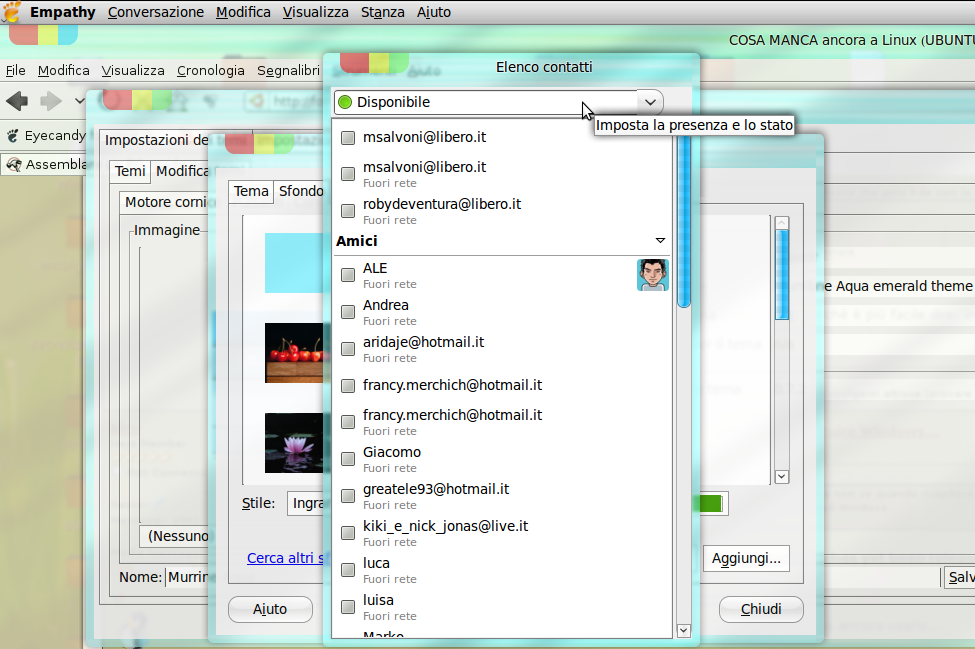This screenshot has width=975, height=649.
Task: Click the browser back arrow button
Action: point(17,100)
